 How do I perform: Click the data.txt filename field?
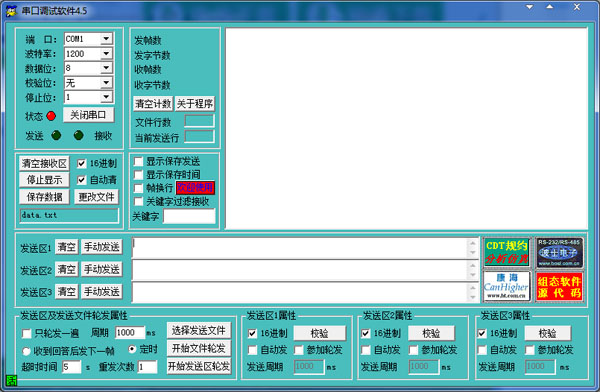(69, 215)
